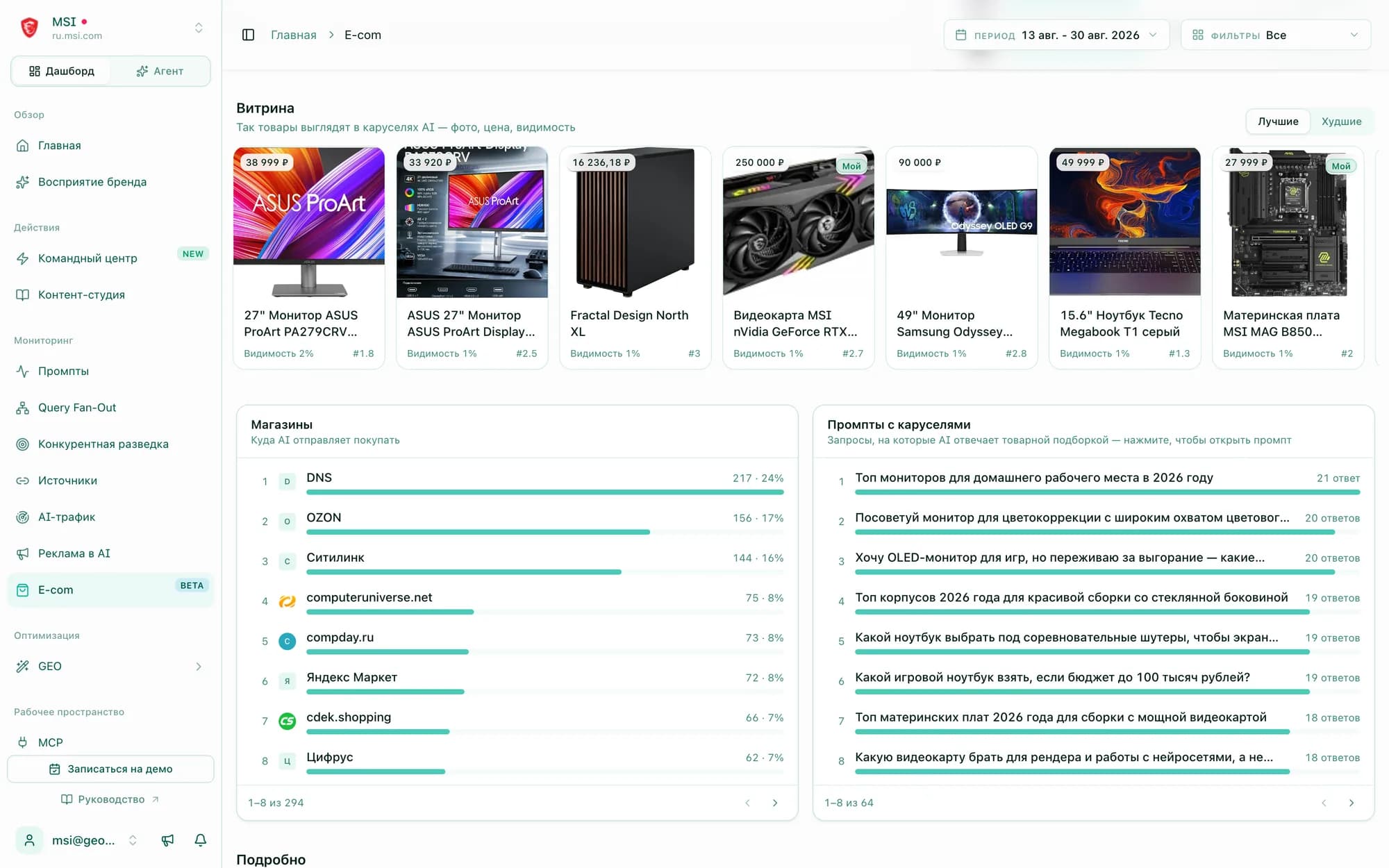Expand the GEO submenu chevron

pos(199,667)
